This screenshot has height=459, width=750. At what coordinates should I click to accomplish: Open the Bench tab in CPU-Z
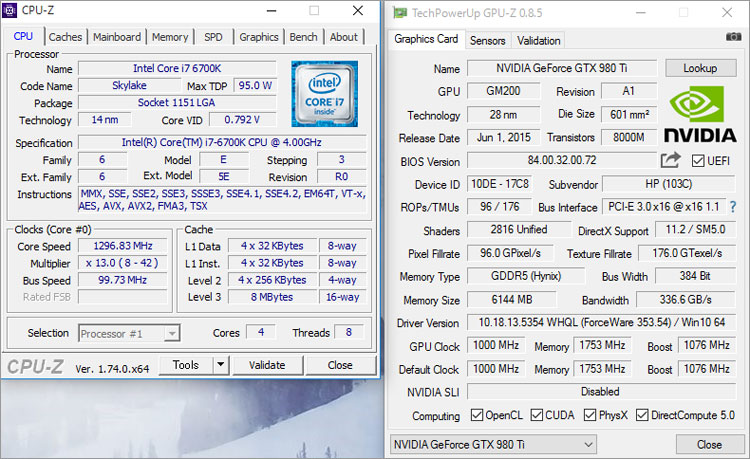point(304,37)
